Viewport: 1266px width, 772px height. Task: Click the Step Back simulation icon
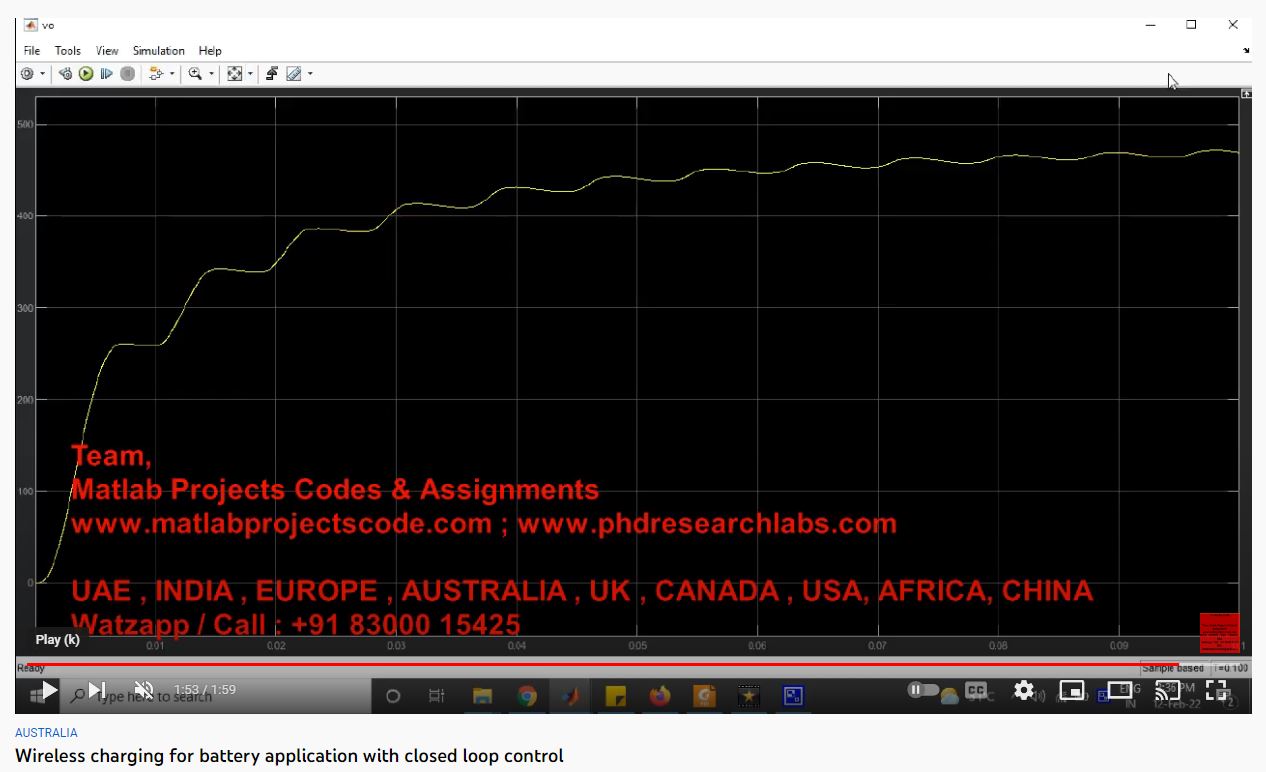pyautogui.click(x=66, y=74)
